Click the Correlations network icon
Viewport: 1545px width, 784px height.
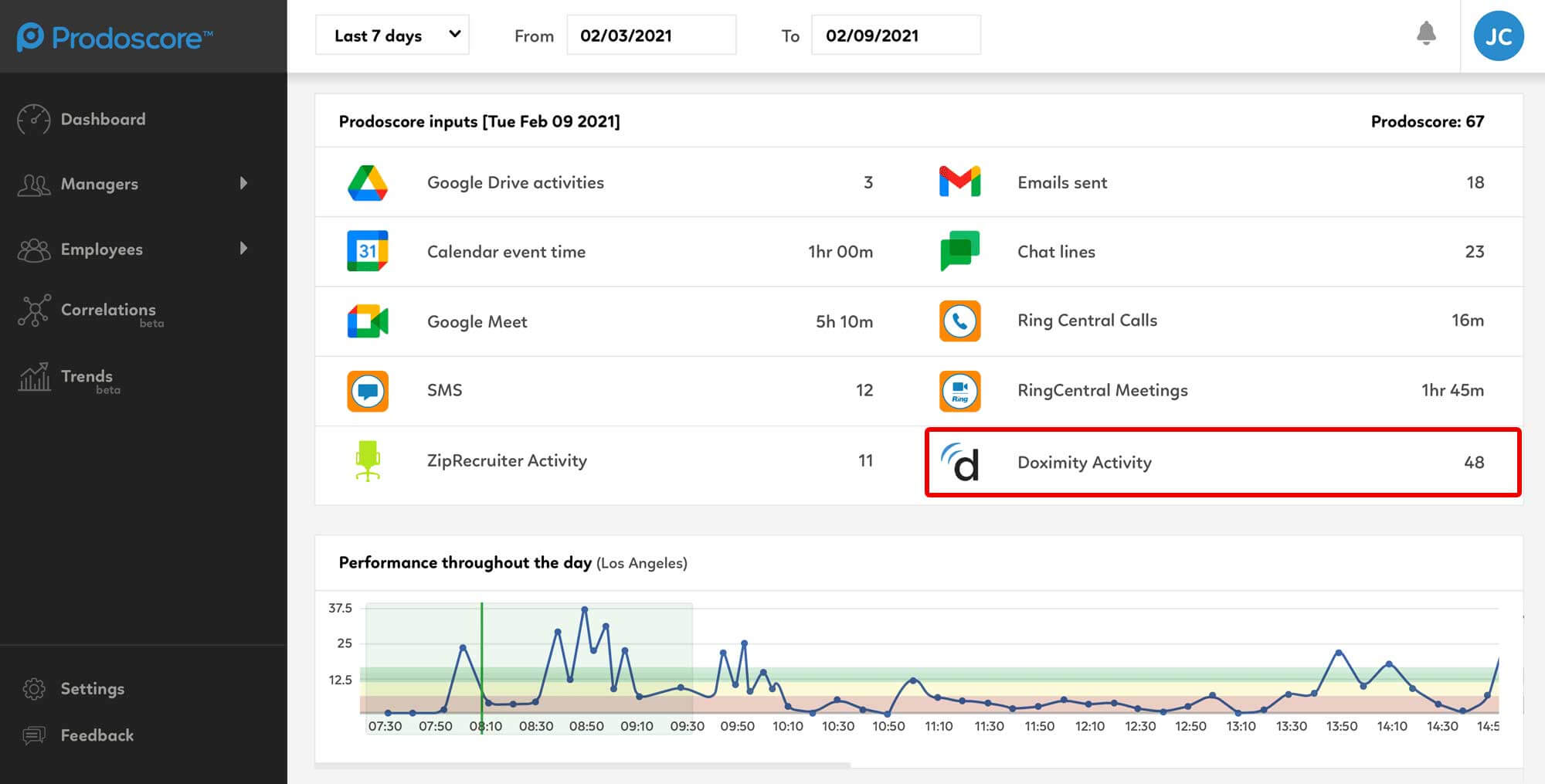coord(34,311)
